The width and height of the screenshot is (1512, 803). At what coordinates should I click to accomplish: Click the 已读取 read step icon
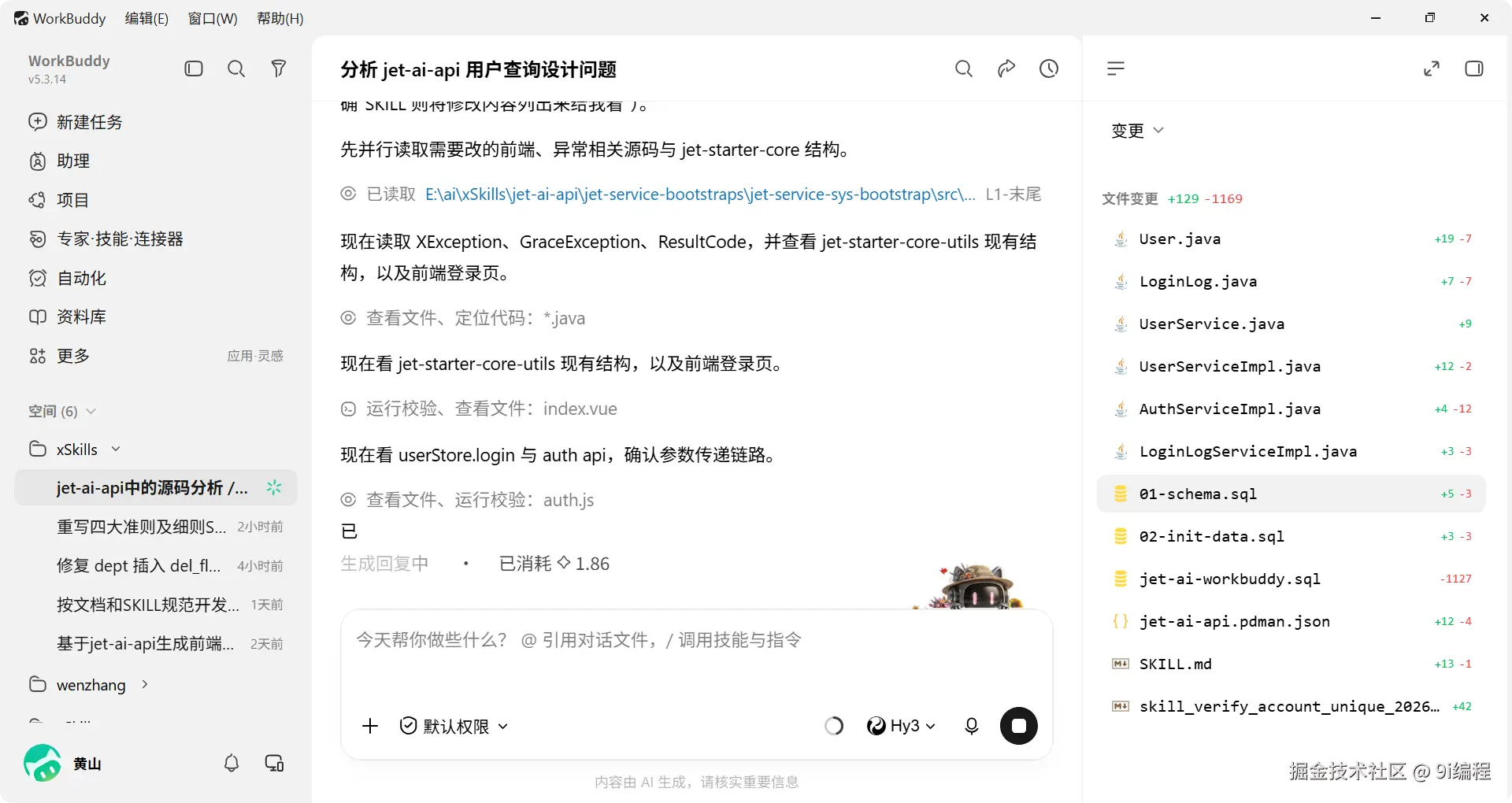point(348,194)
